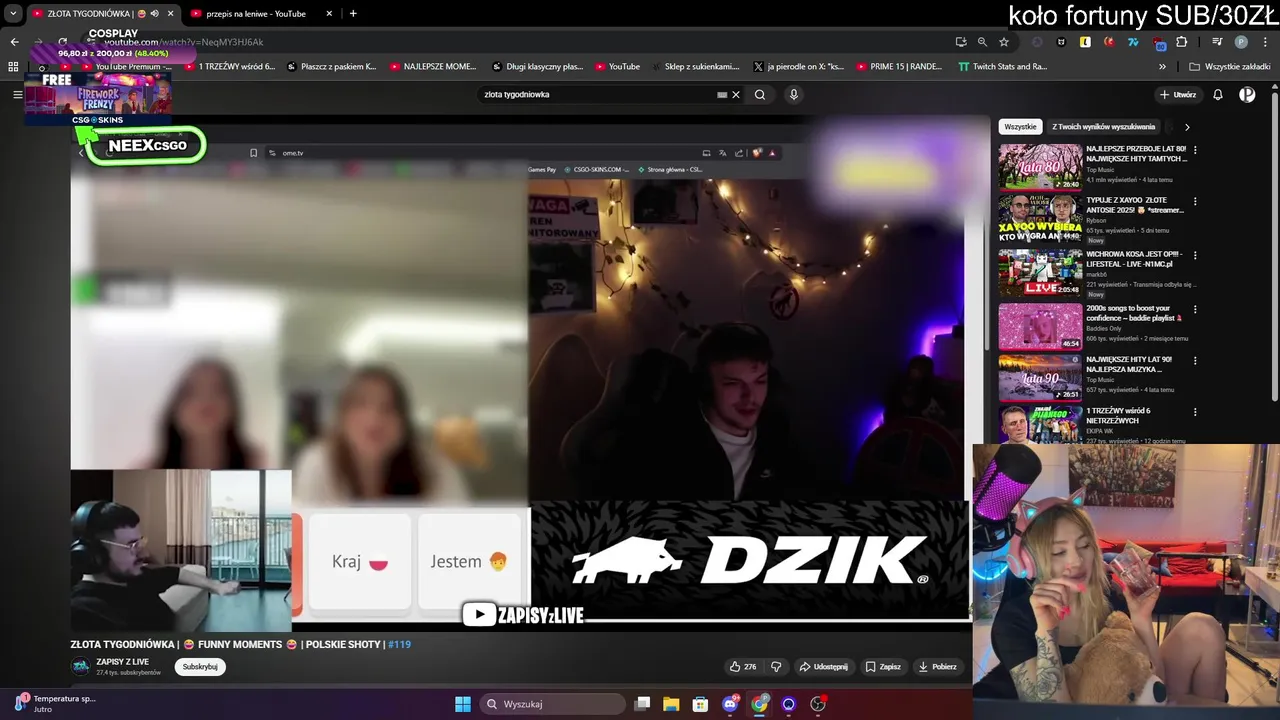
Task: Open options menu for WICHROWA KOSA video
Action: click(x=1195, y=255)
